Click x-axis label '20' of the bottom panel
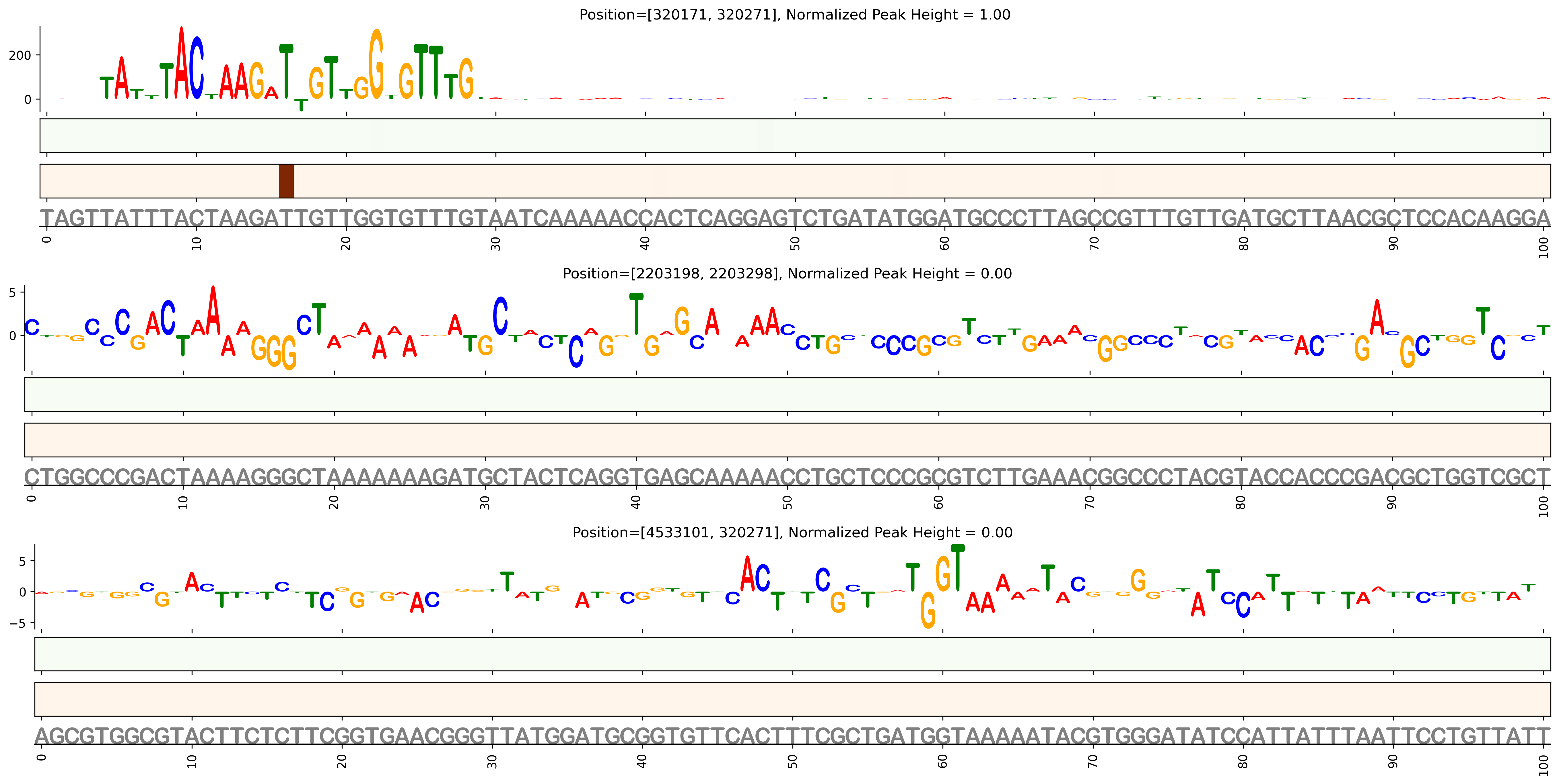The width and height of the screenshot is (1559, 784). pos(342,762)
